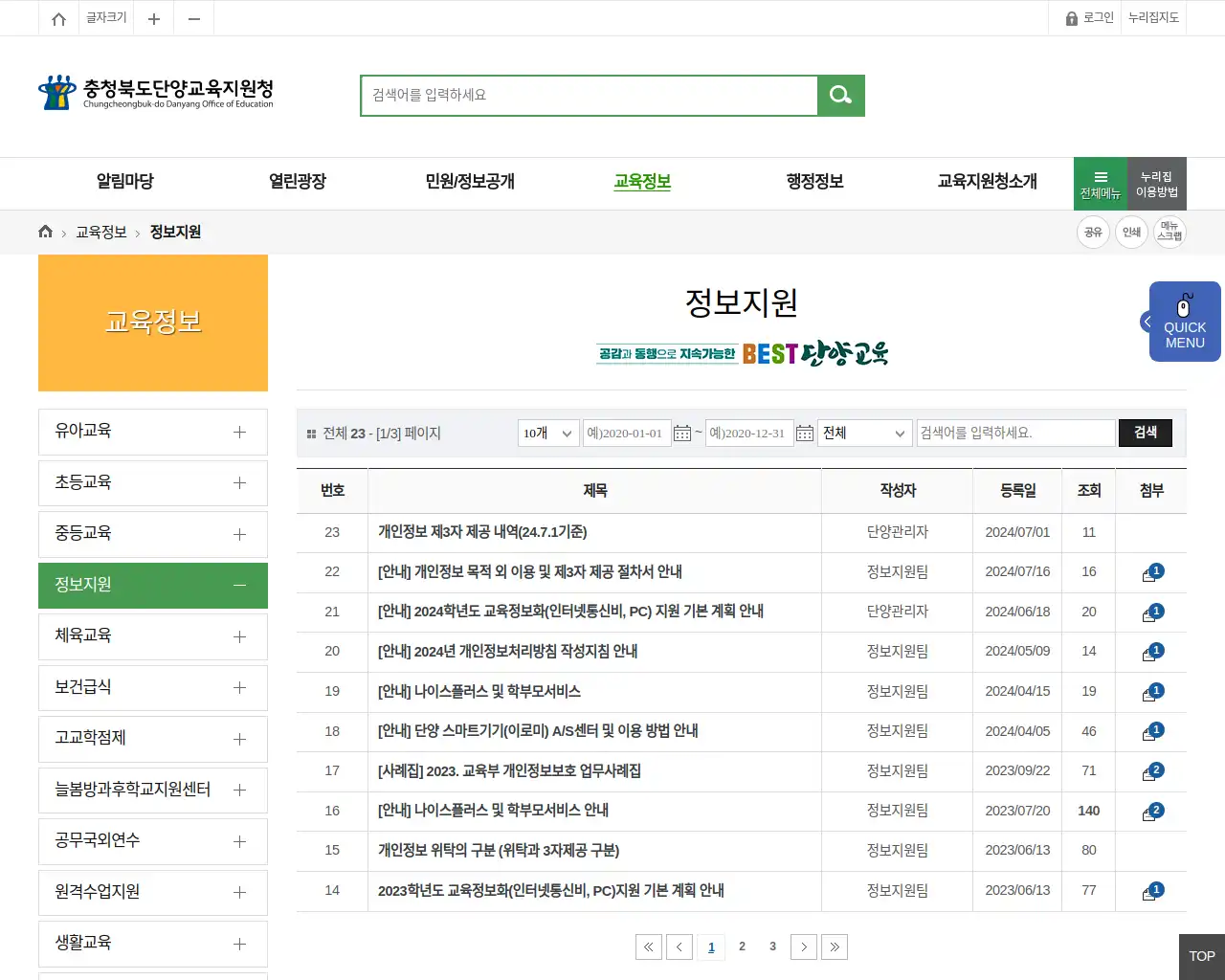The width and height of the screenshot is (1225, 980).
Task: Open the QUICK MENU side panel
Action: 1184,322
